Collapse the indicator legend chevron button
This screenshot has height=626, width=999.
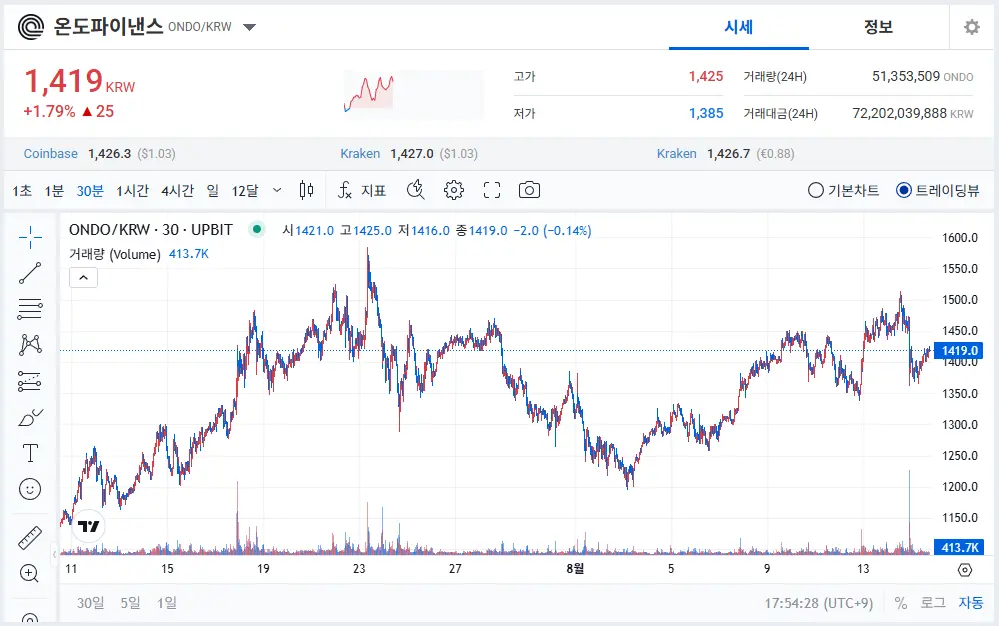[83, 278]
